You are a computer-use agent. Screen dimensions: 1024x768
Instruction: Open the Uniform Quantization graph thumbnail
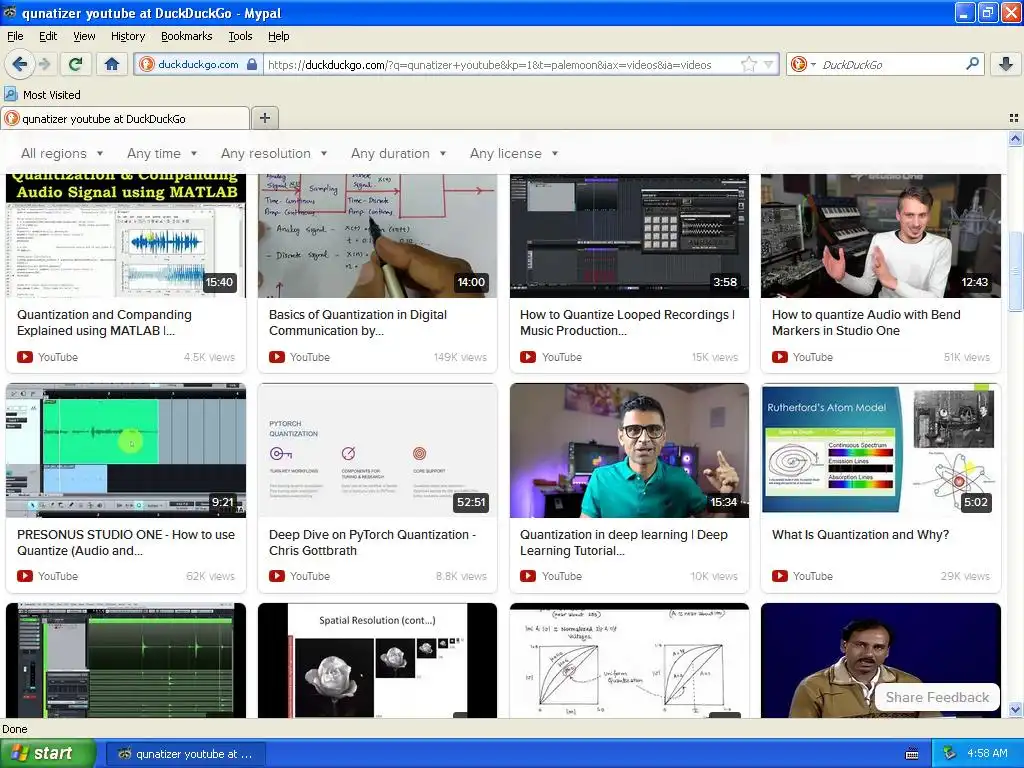tap(630, 660)
